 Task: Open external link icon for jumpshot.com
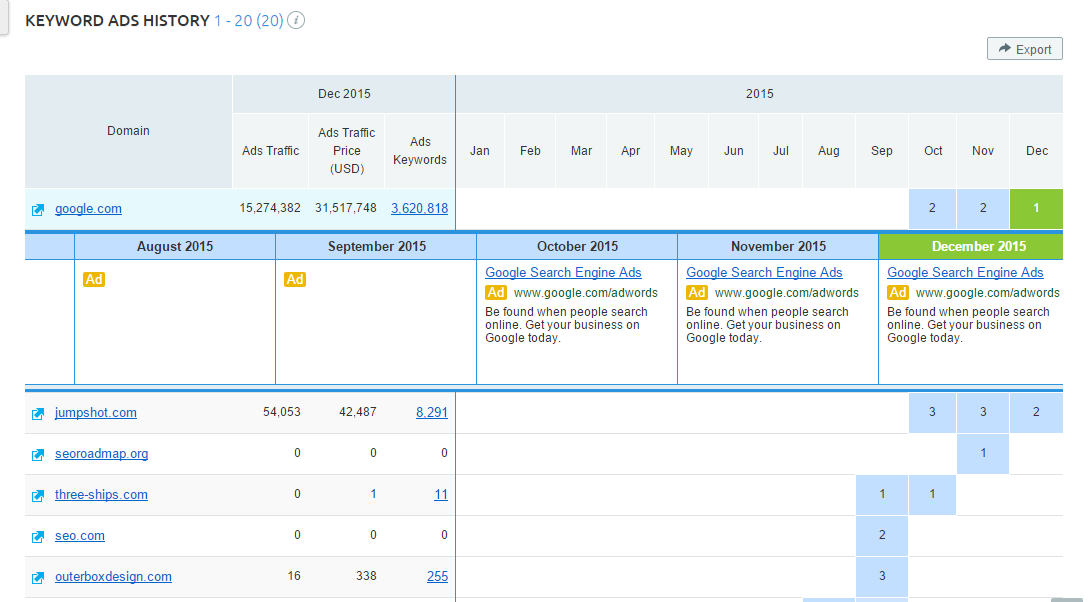[x=38, y=414]
